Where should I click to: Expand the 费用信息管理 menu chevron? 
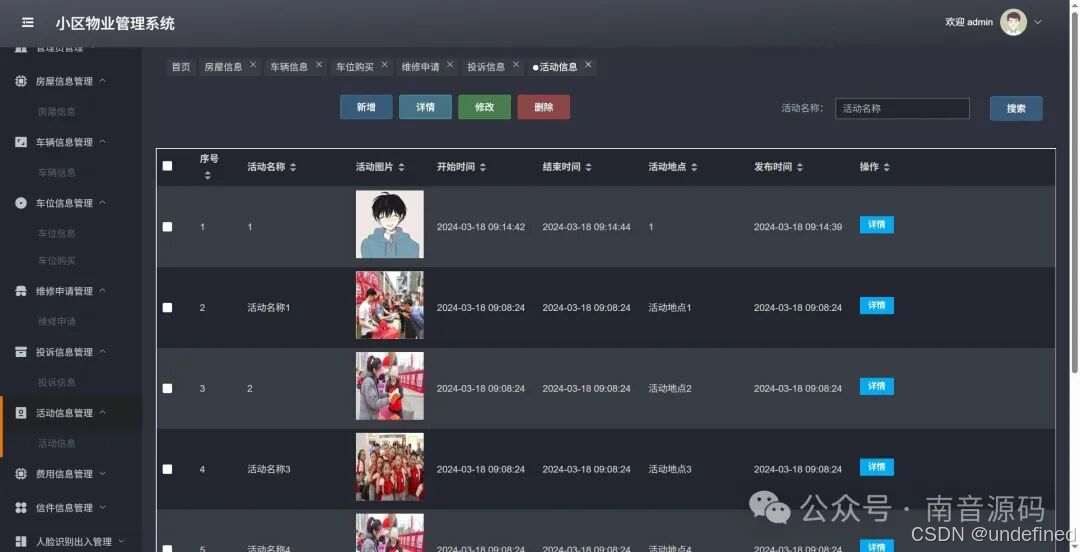pyautogui.click(x=103, y=473)
